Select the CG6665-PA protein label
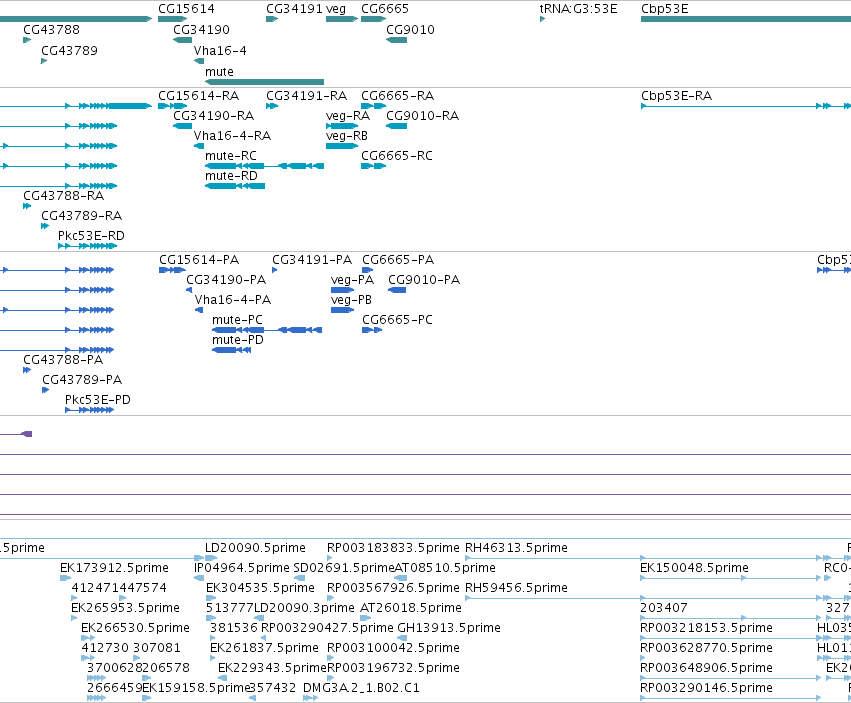This screenshot has width=851, height=703. [398, 259]
